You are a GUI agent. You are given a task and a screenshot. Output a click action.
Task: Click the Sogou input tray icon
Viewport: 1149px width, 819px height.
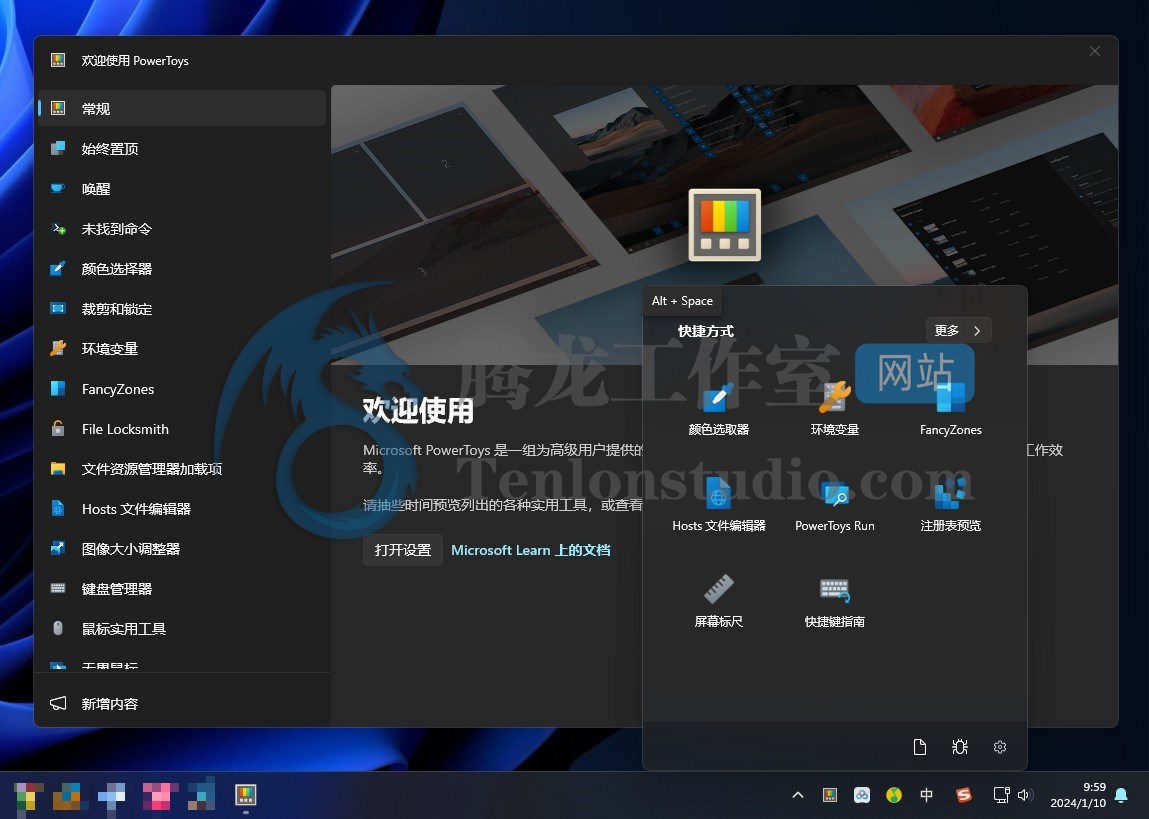[x=964, y=795]
